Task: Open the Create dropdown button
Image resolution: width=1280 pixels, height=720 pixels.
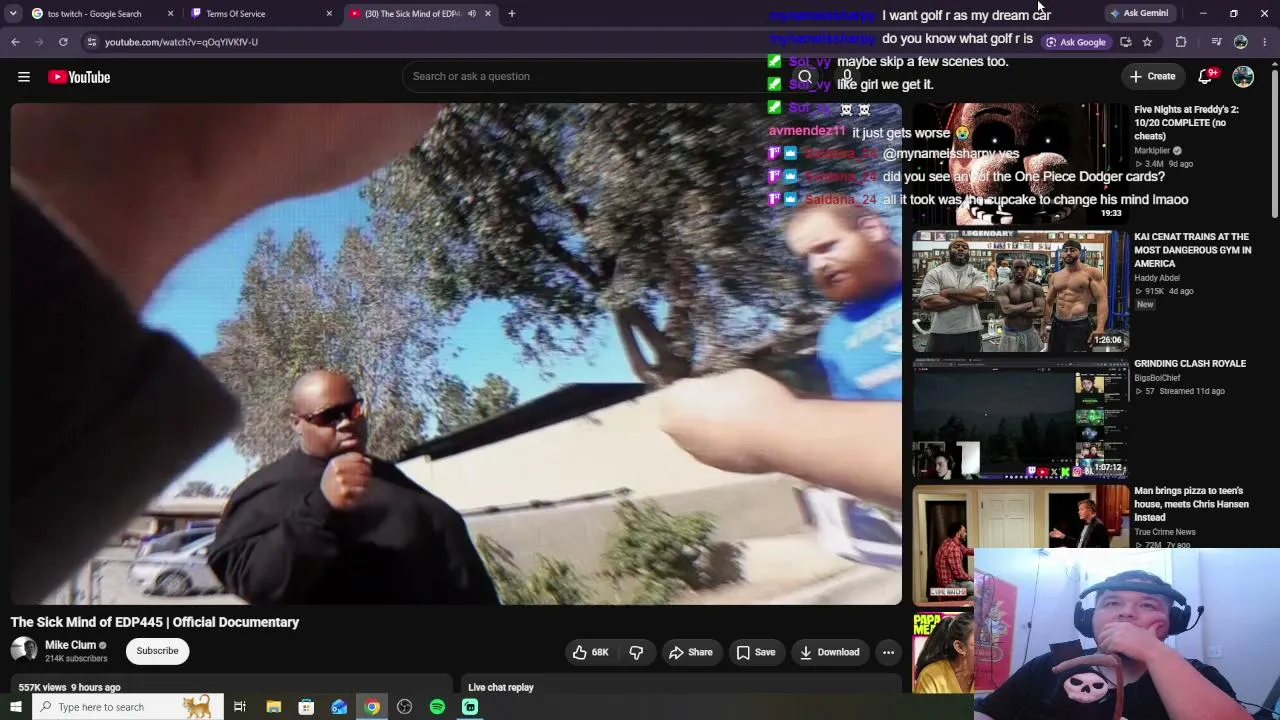Action: click(x=1153, y=76)
